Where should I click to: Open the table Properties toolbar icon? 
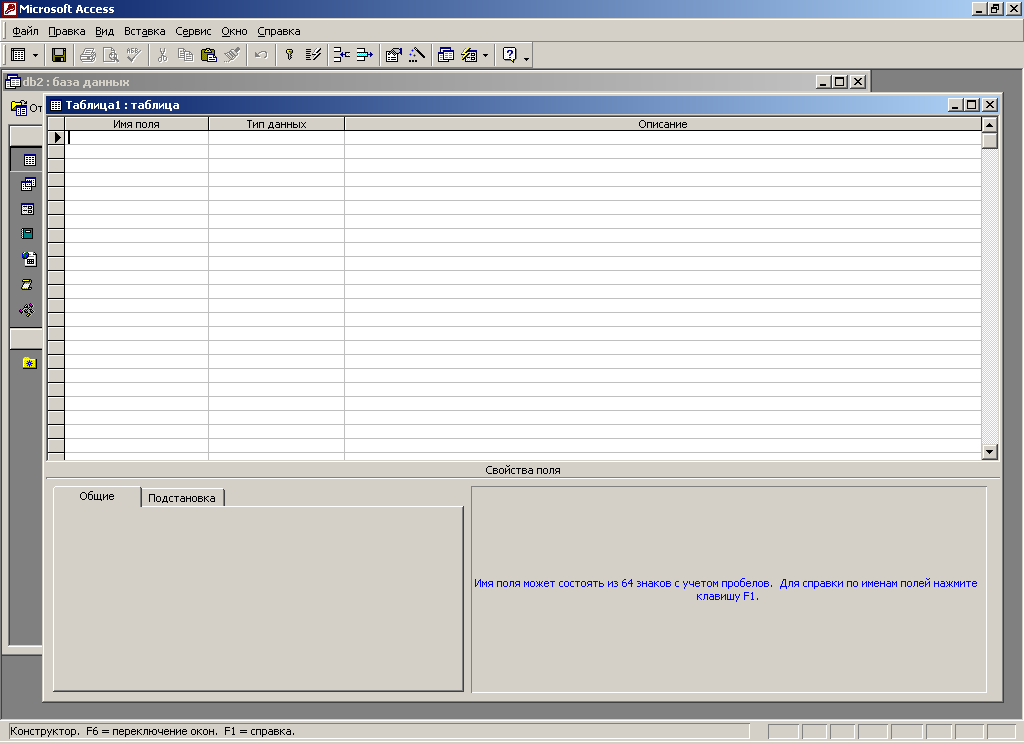pyautogui.click(x=393, y=55)
